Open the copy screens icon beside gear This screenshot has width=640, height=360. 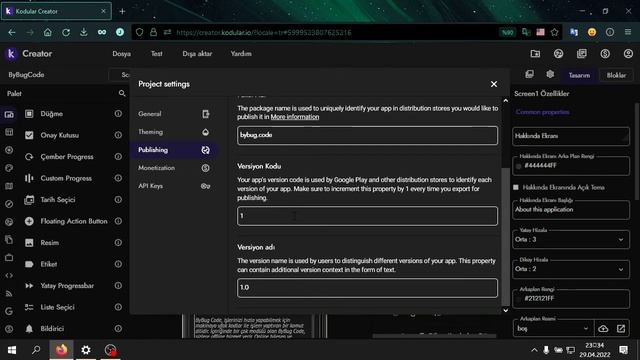pyautogui.click(x=529, y=74)
